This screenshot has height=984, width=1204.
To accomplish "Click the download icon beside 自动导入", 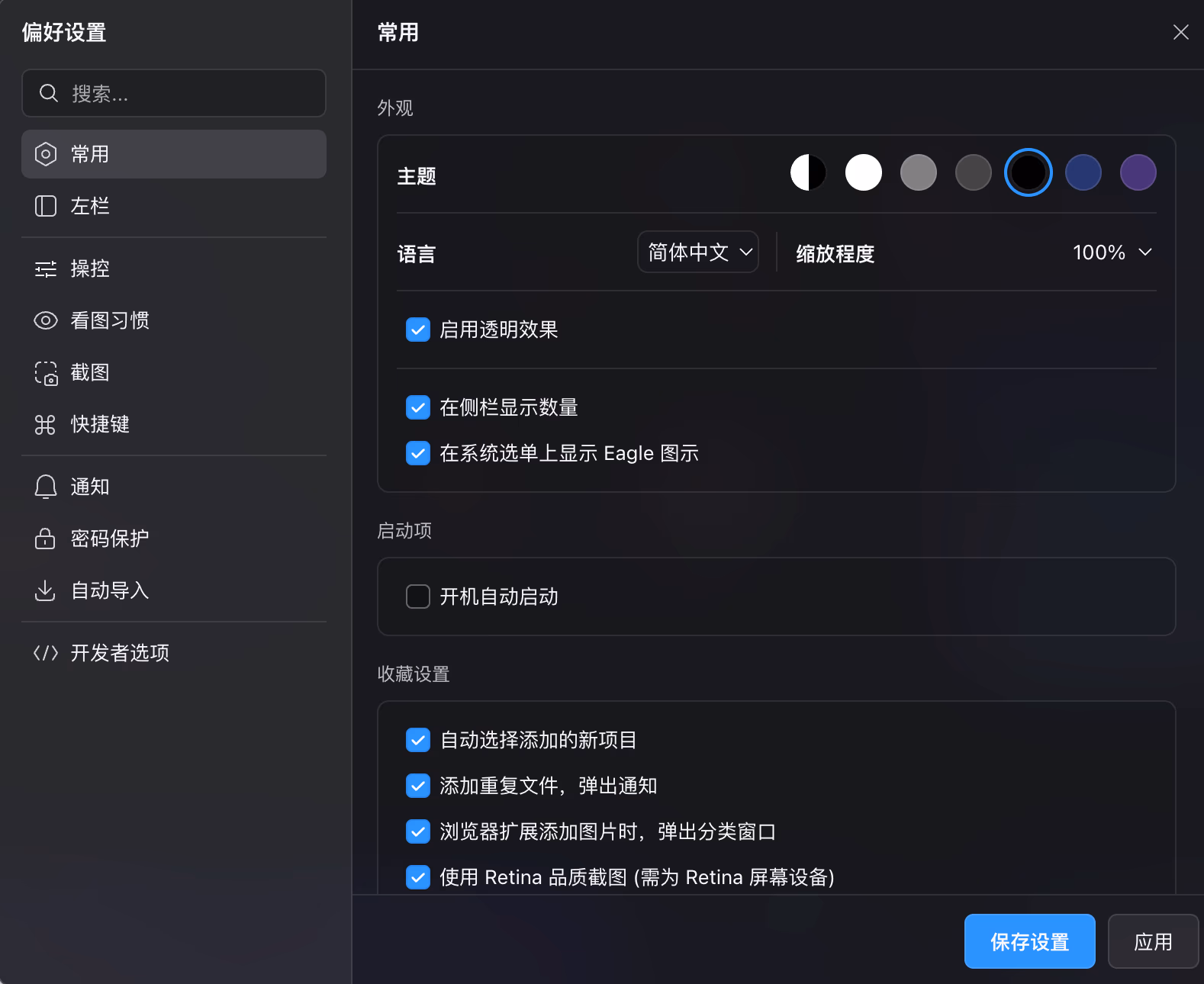I will 46,590.
